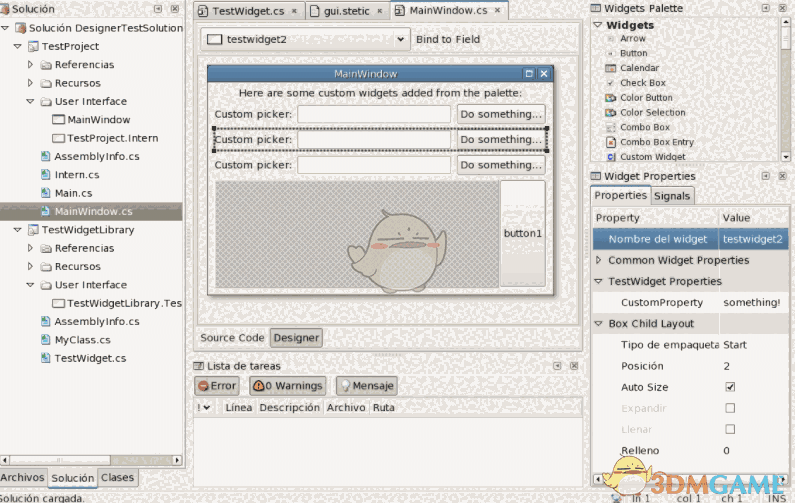
Task: Select the Color Selection widget icon
Action: point(610,113)
